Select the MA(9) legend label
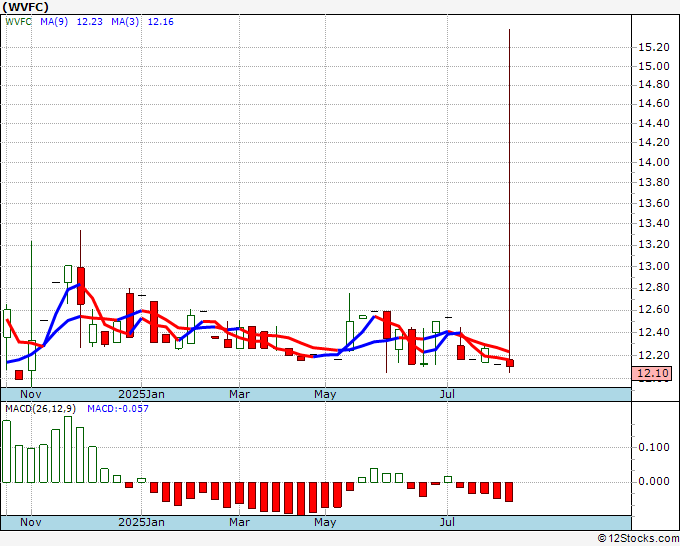Screen dimensions: 680x546 (56, 23)
